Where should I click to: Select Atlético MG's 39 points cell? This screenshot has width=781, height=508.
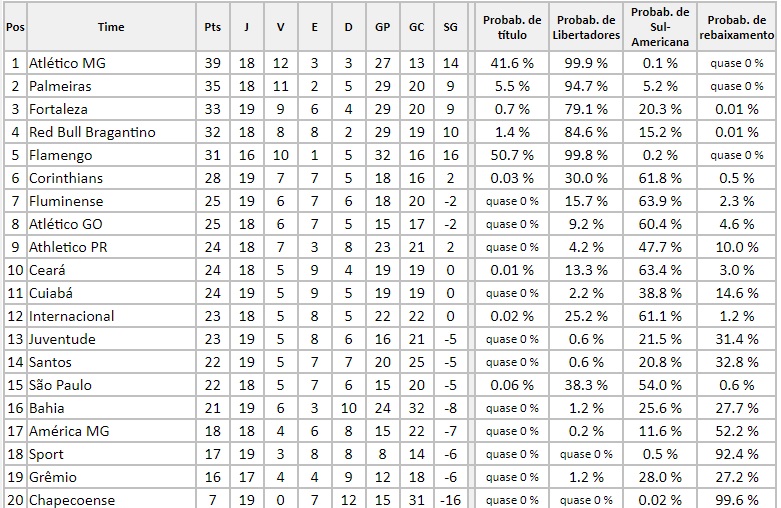213,63
